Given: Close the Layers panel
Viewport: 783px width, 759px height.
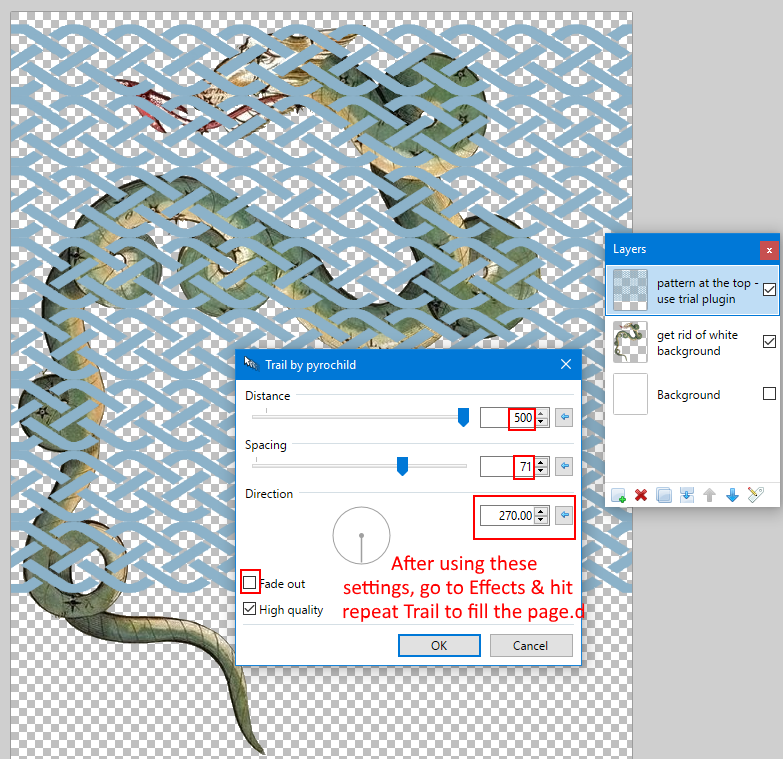Looking at the screenshot, I should coord(769,250).
